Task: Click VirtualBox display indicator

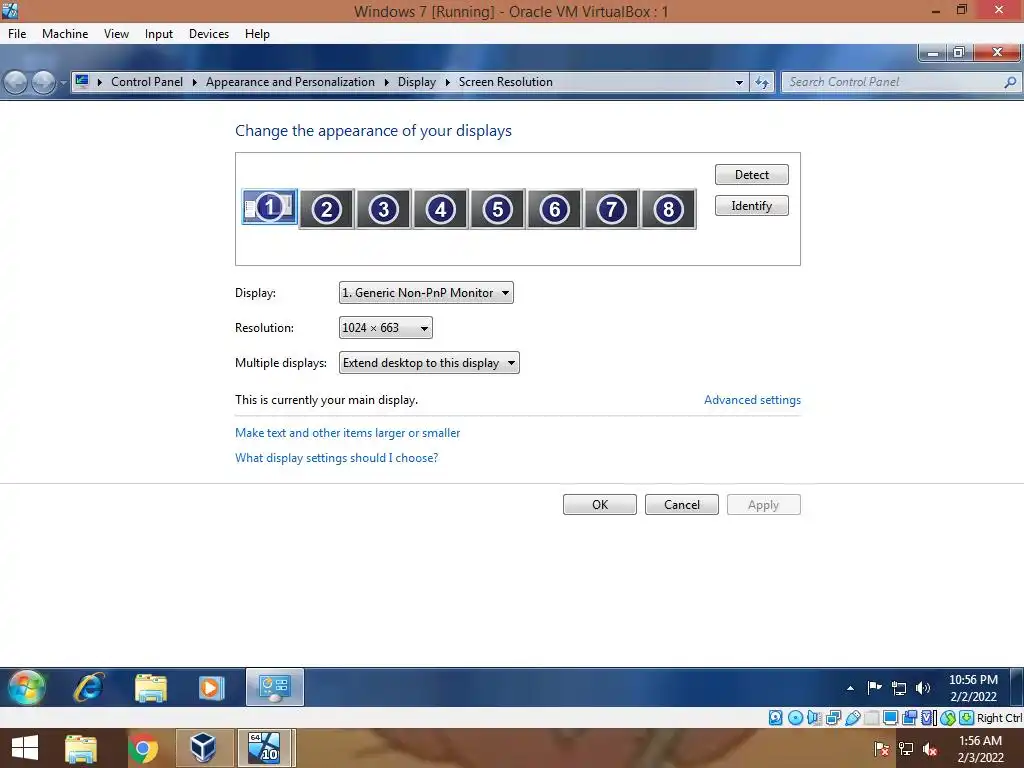Action: click(x=890, y=718)
